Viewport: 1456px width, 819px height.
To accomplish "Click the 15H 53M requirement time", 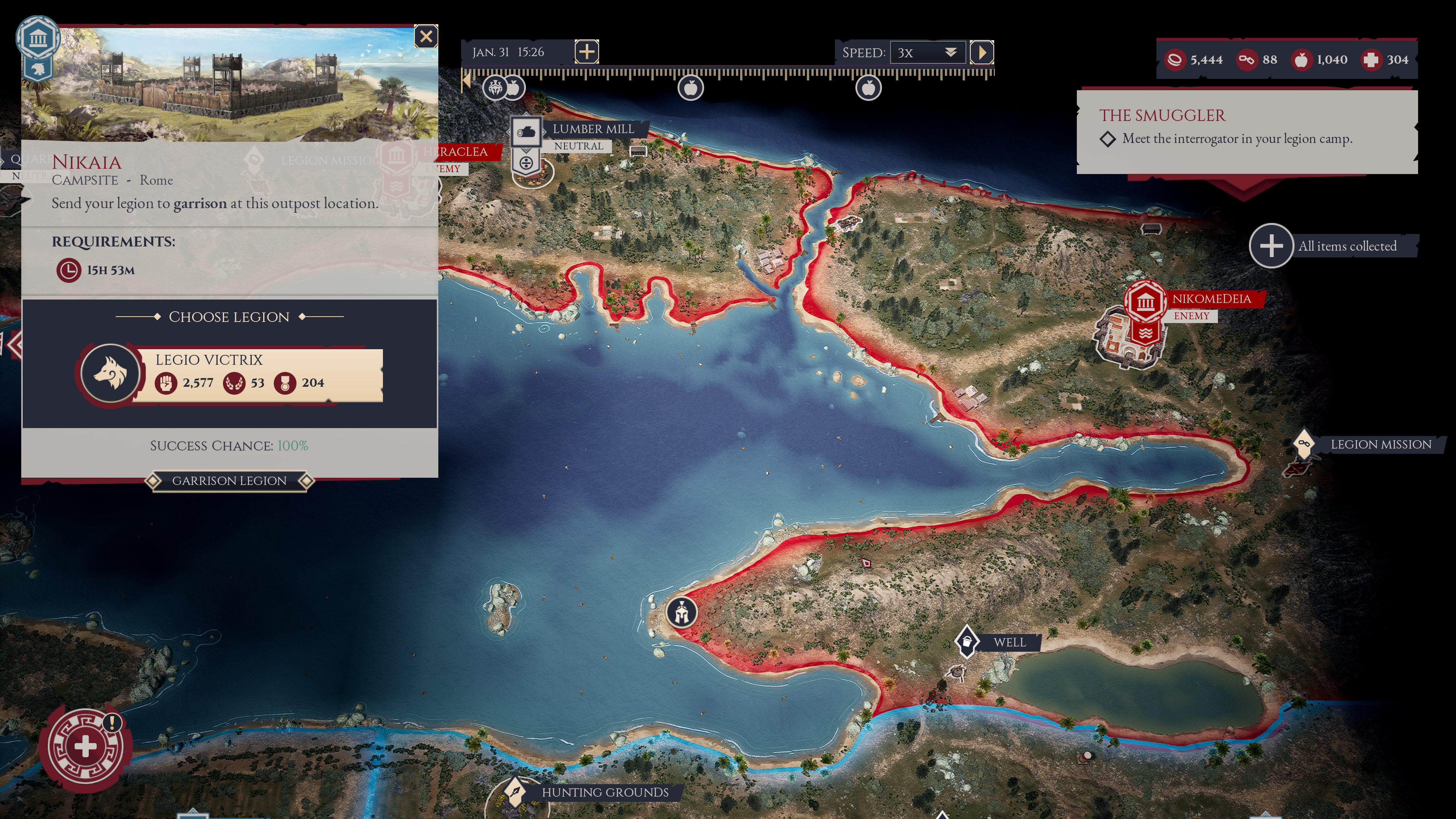I will 111,270.
